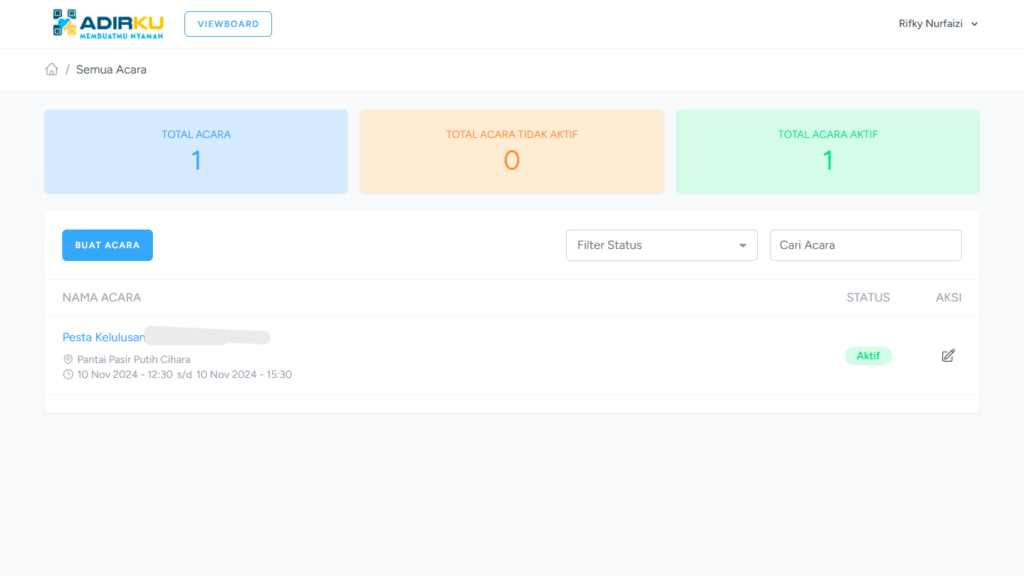Open the Filter Status dropdown
Viewport: 1024px width, 576px height.
click(661, 245)
